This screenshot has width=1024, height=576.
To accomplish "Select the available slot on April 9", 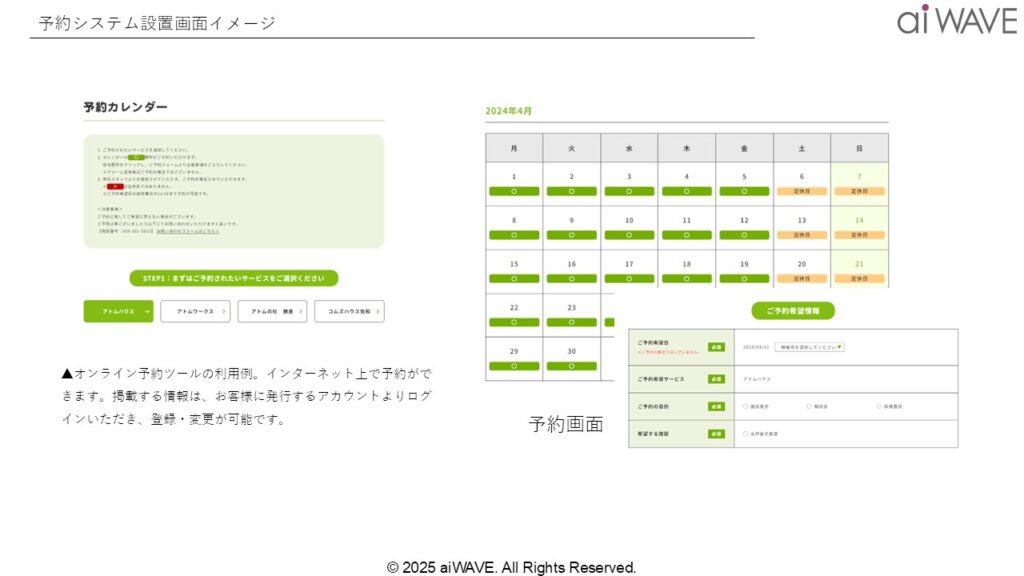I will click(x=571, y=234).
